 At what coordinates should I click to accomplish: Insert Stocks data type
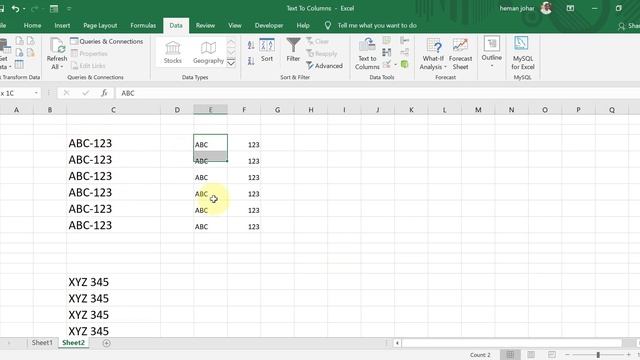point(173,52)
